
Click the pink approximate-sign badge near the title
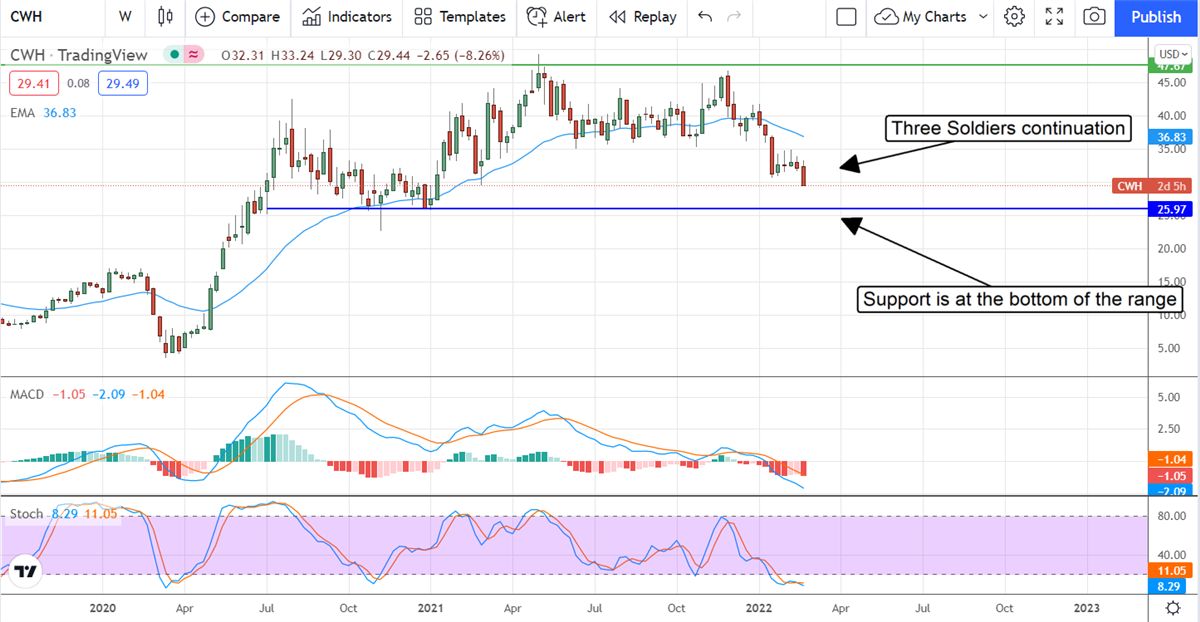(x=192, y=54)
